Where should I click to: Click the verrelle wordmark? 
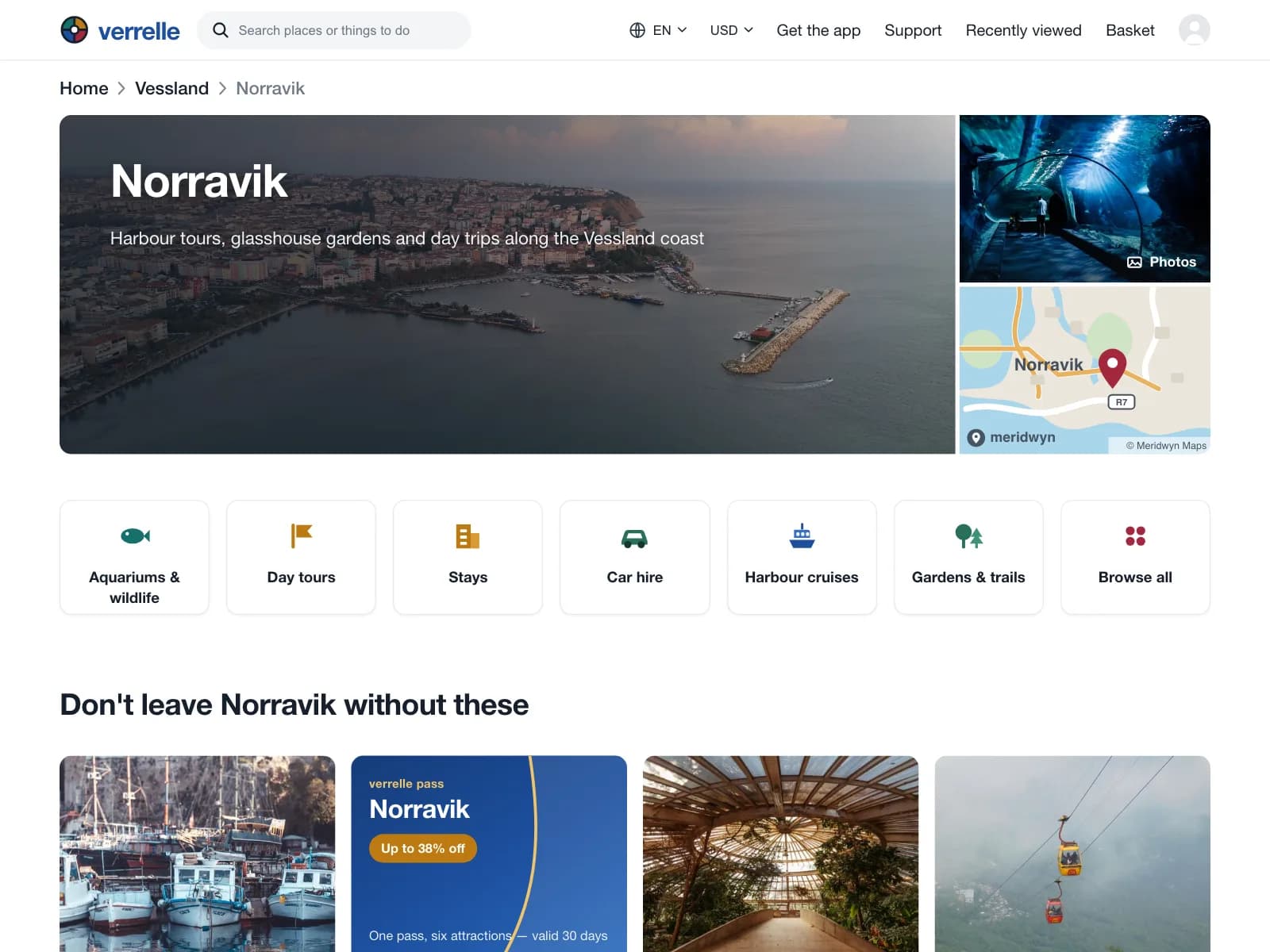coord(139,31)
